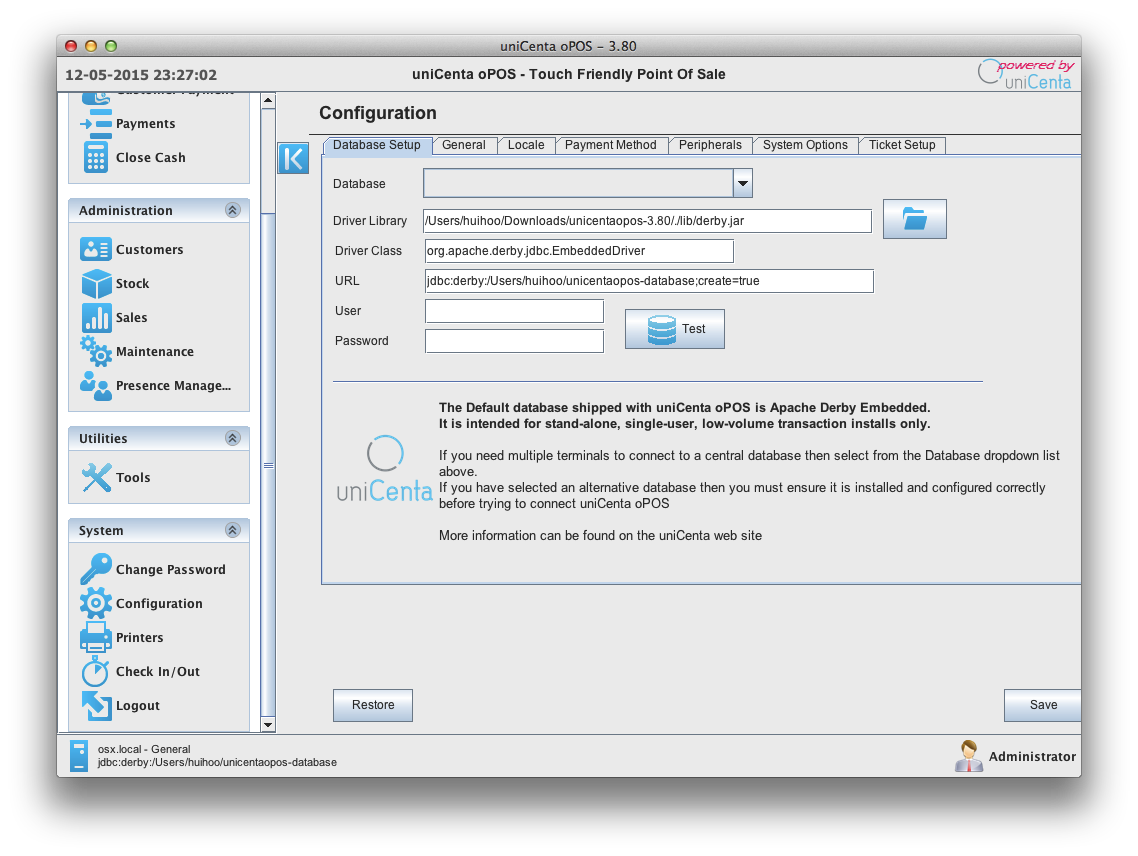This screenshot has height=856, width=1138.
Task: Open the Sales bar chart icon
Action: click(96, 318)
